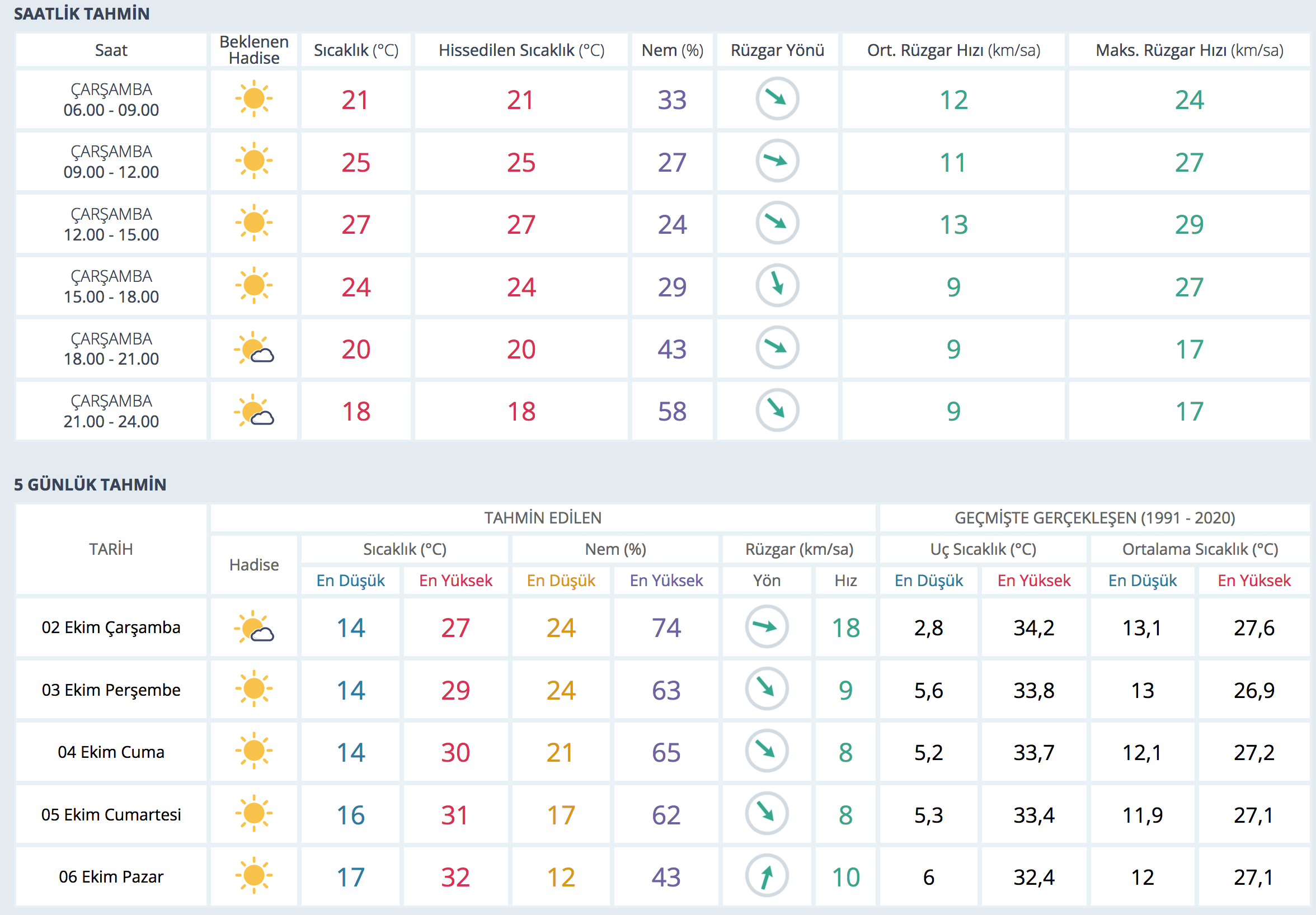This screenshot has width=1316, height=915.
Task: Click the SAATLİK TAHMİN section title
Action: 81,14
